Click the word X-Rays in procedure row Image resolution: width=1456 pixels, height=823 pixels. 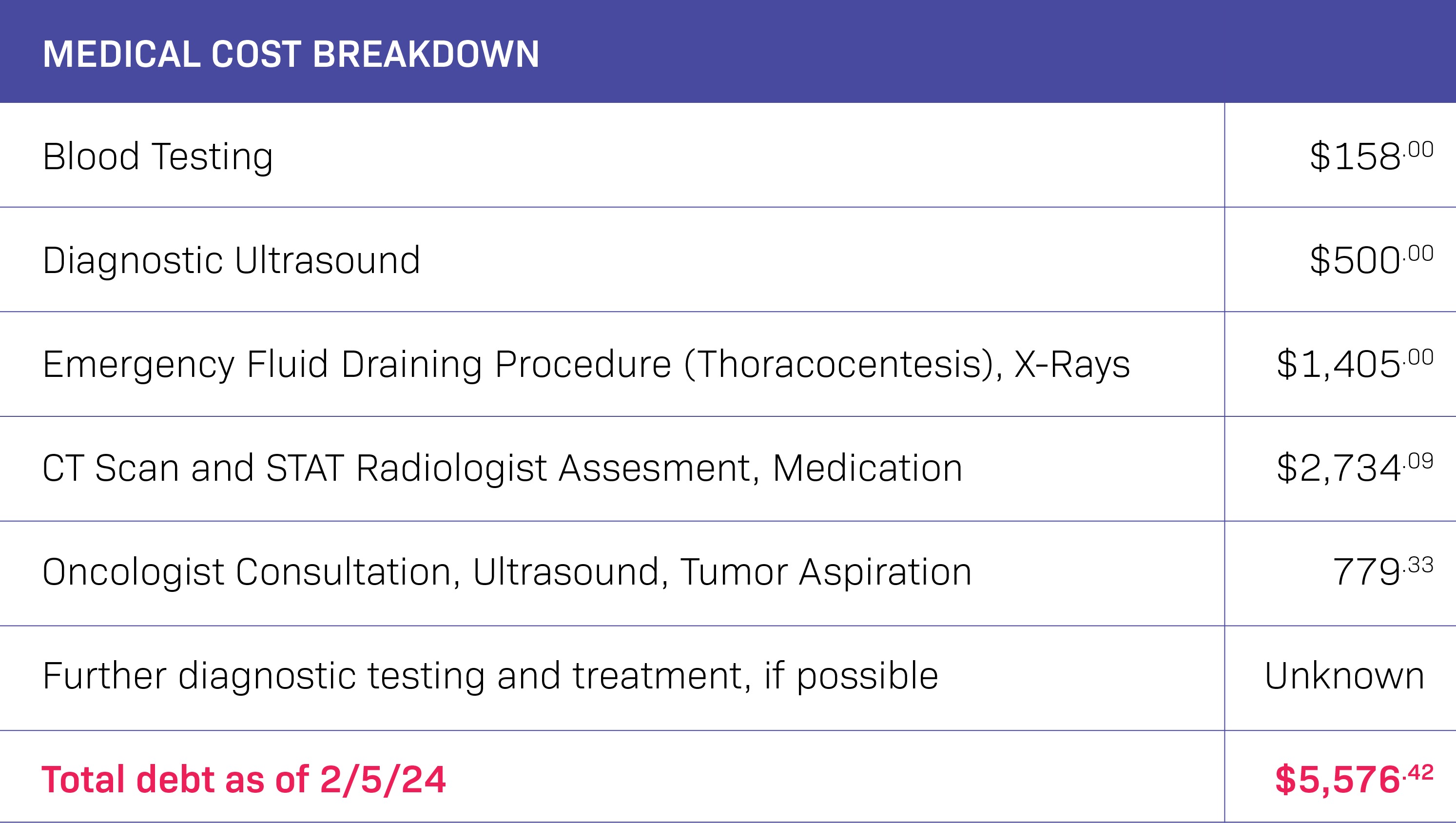click(x=1072, y=364)
